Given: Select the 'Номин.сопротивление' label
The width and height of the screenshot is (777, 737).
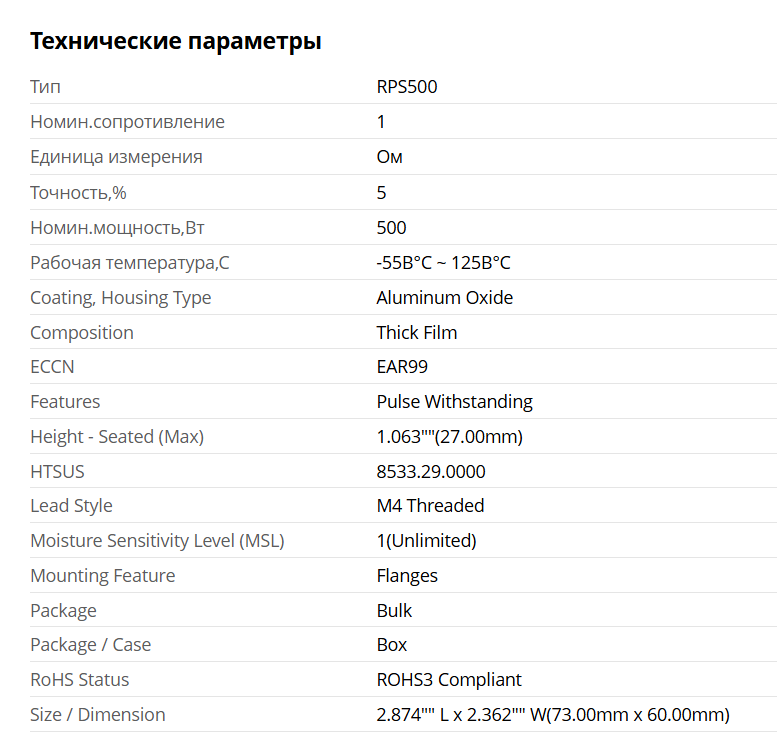Looking at the screenshot, I should click(x=127, y=122).
